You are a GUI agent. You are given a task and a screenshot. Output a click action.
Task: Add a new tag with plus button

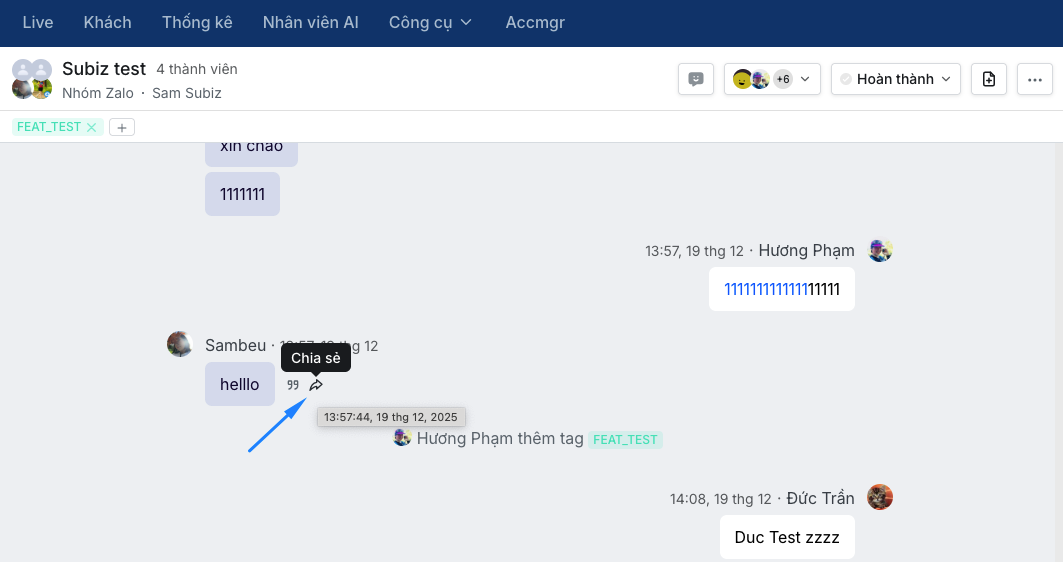pos(122,127)
